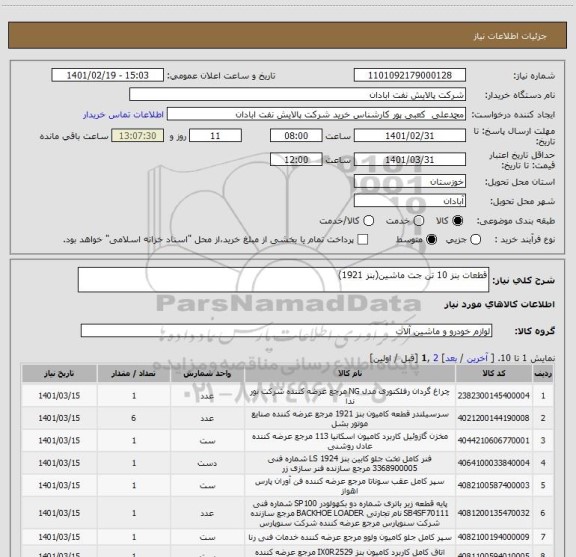Click the BACKHOE LOADER product name cell
Screen dimensions: 576x557
pyautogui.click(x=350, y=513)
